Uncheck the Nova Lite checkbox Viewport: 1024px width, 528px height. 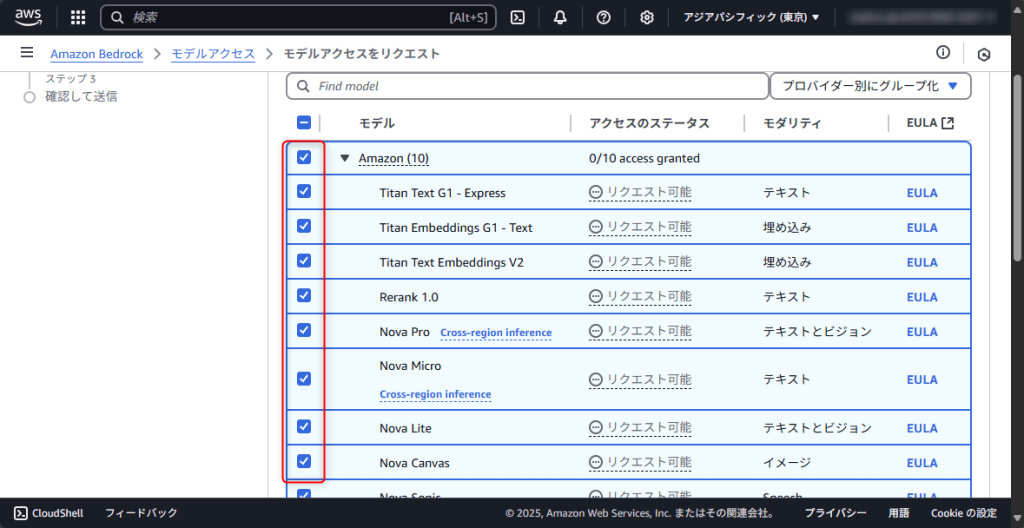coord(304,427)
